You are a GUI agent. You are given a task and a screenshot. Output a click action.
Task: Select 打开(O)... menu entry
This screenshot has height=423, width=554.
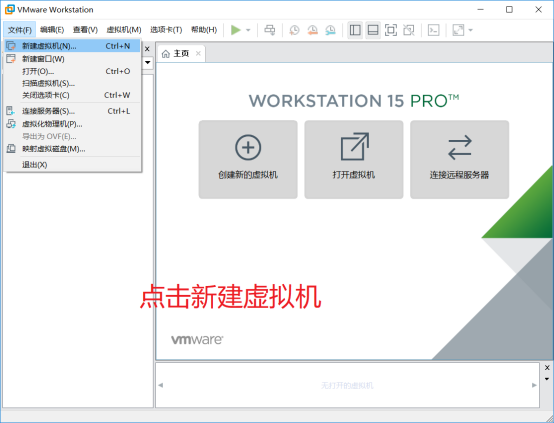click(x=72, y=71)
